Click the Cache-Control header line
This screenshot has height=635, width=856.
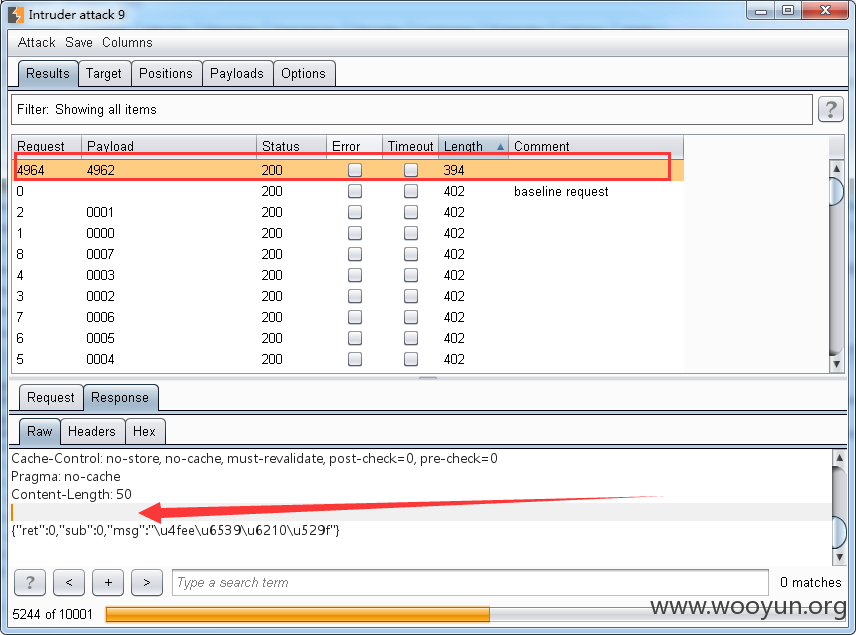coord(254,458)
